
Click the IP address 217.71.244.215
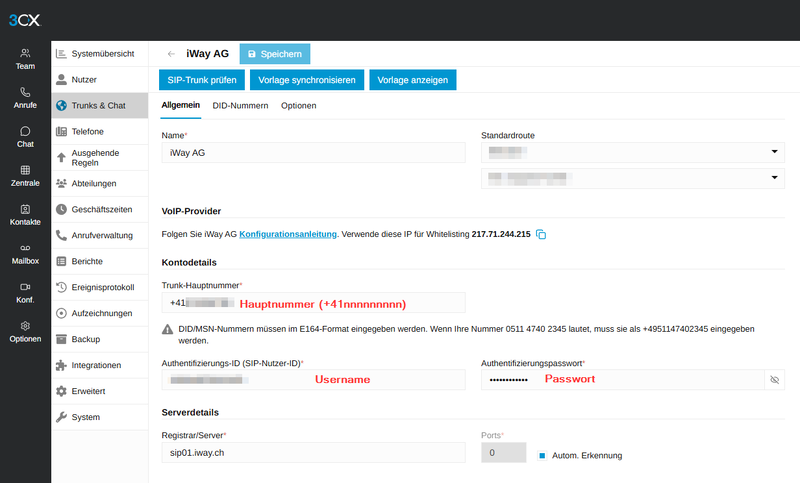coord(501,234)
